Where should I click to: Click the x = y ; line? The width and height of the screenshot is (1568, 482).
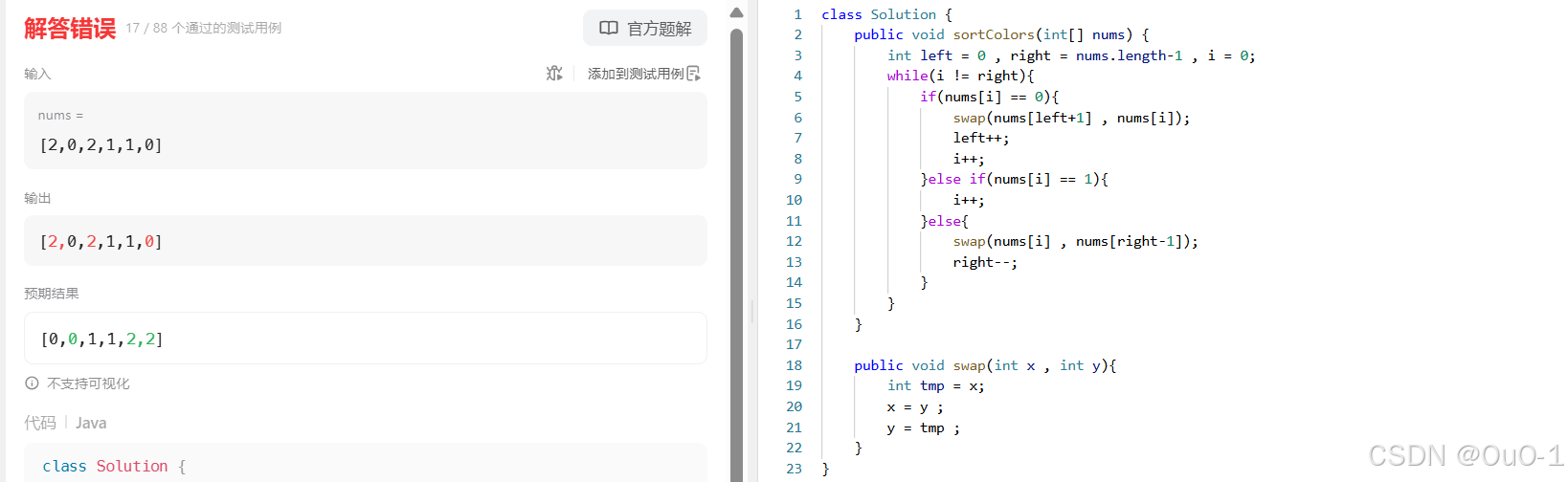pyautogui.click(x=914, y=406)
